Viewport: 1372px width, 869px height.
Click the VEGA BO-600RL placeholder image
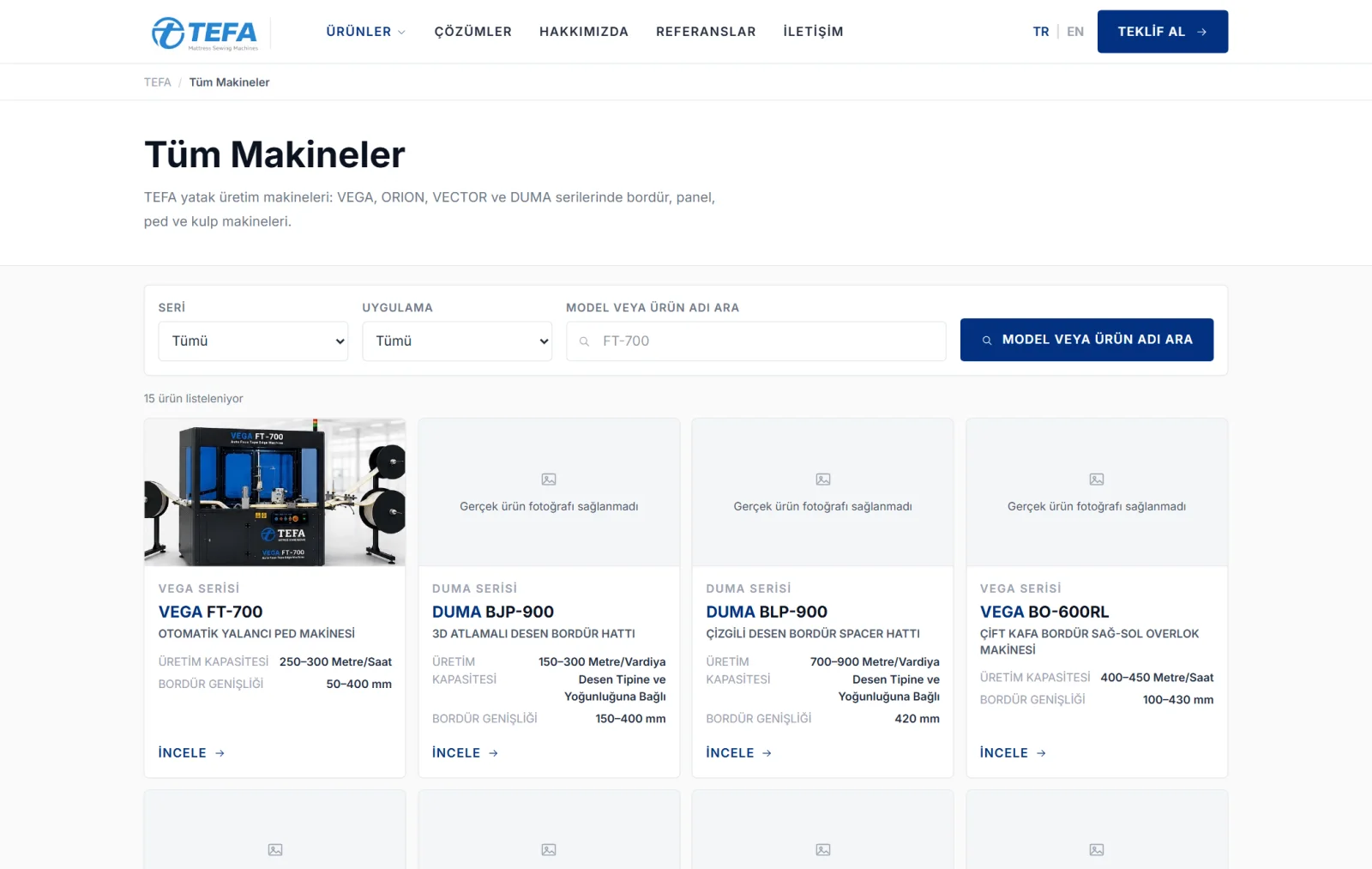tap(1097, 492)
